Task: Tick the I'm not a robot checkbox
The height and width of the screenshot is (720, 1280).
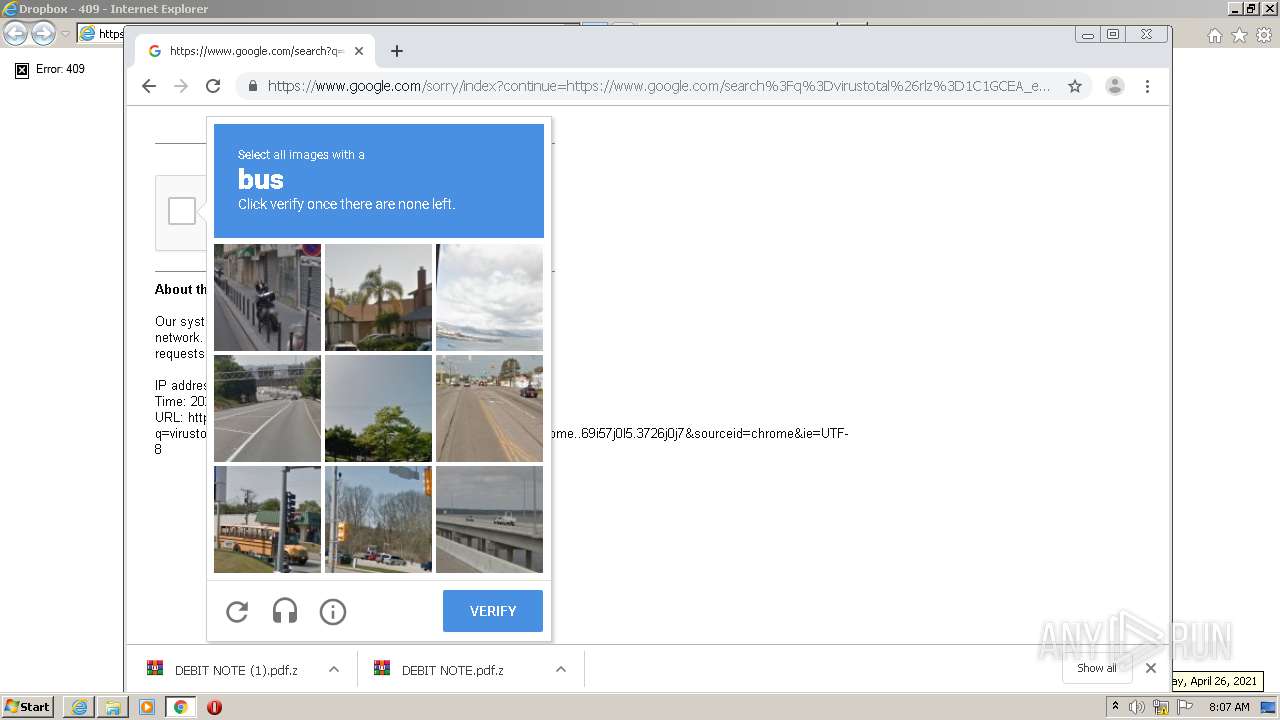Action: click(x=182, y=211)
